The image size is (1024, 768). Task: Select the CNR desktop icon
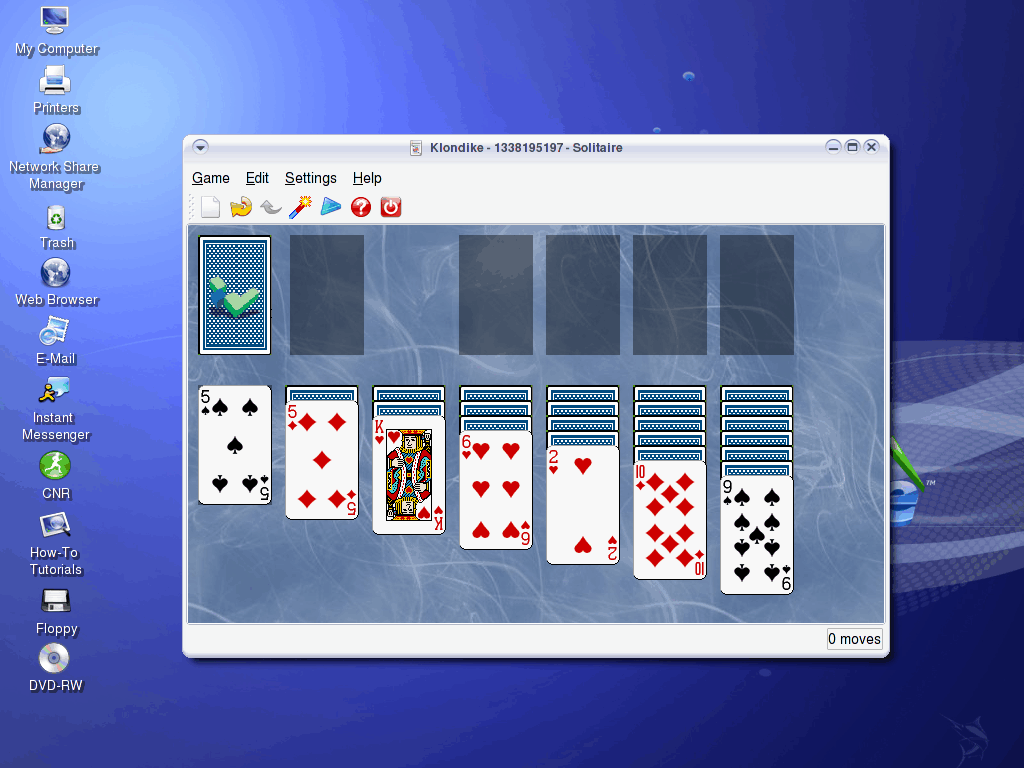tap(56, 476)
